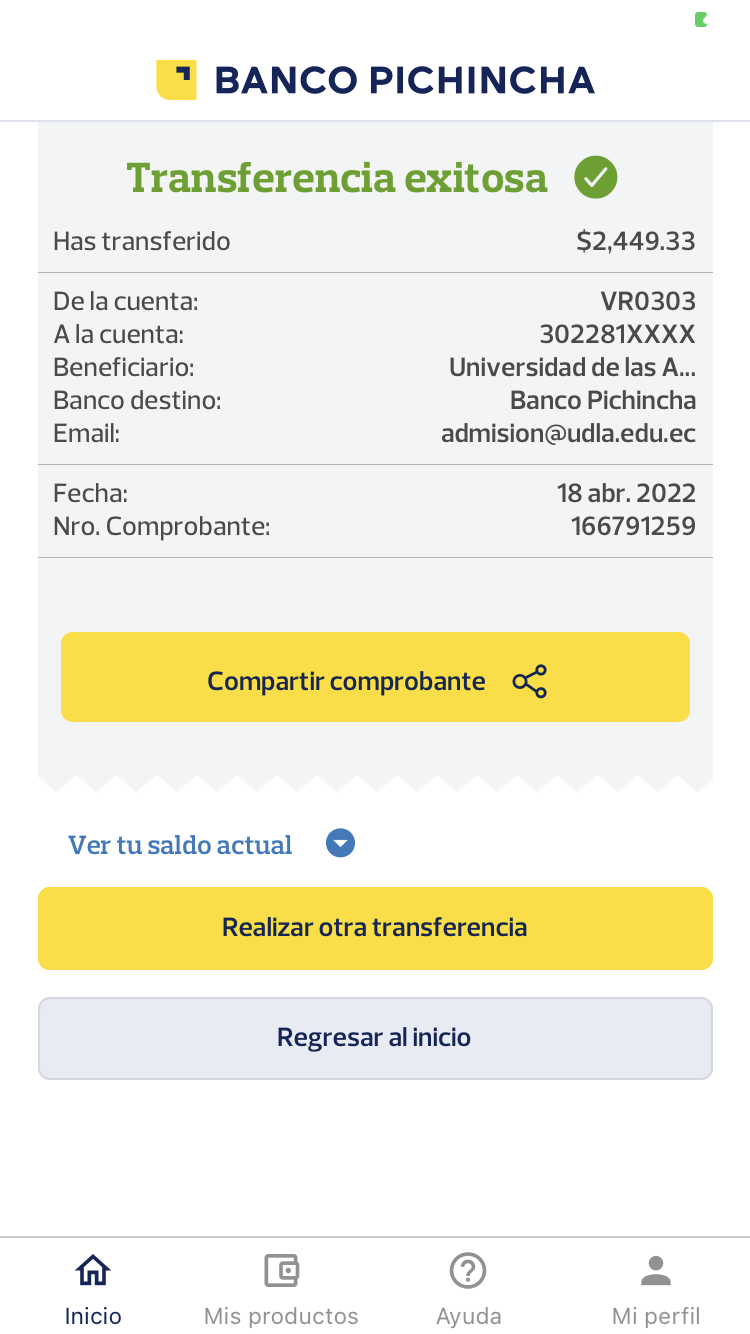Tap the comprobante number 166791259
Viewport: 750px width, 1334px height.
633,526
